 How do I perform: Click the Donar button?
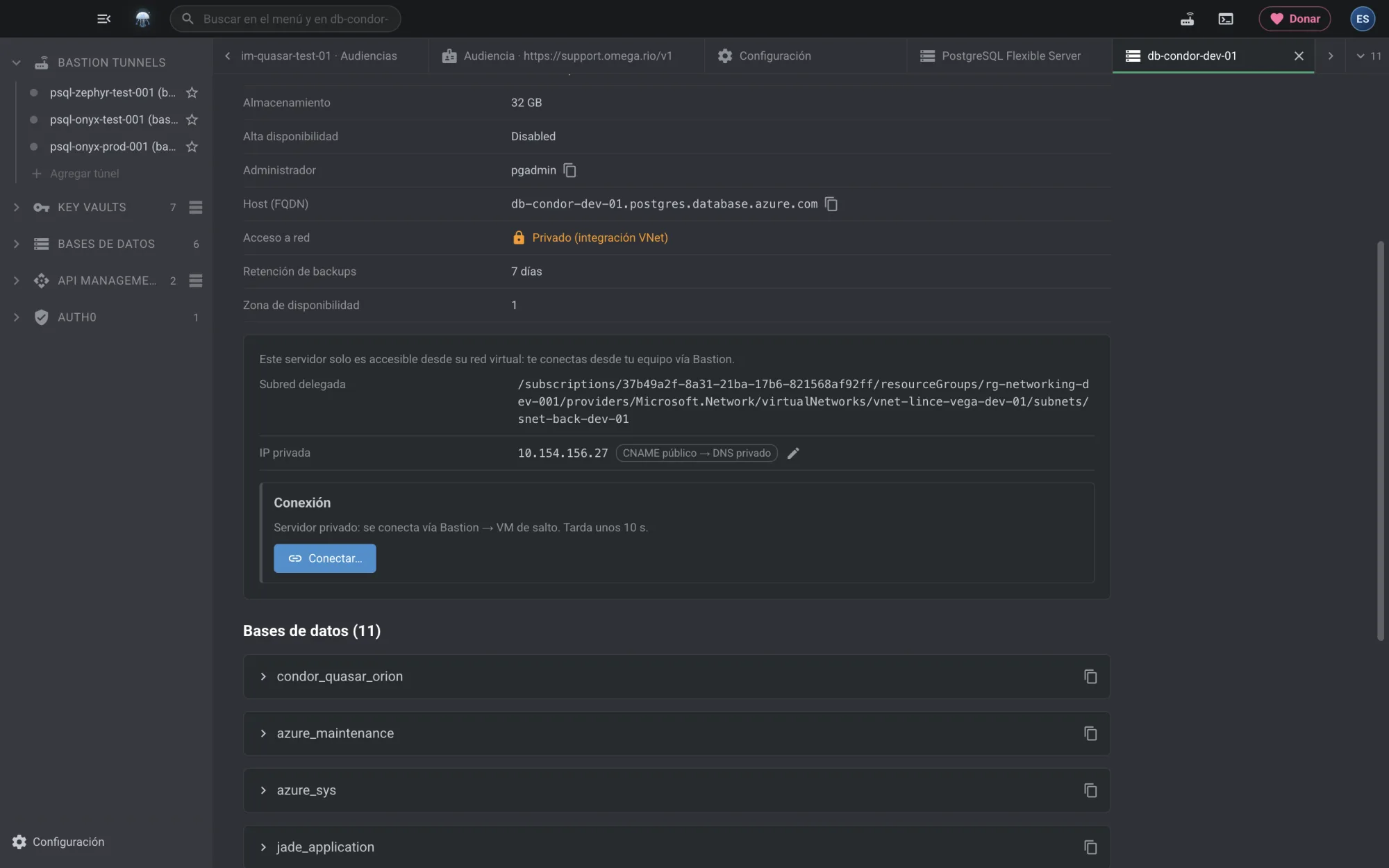1295,19
